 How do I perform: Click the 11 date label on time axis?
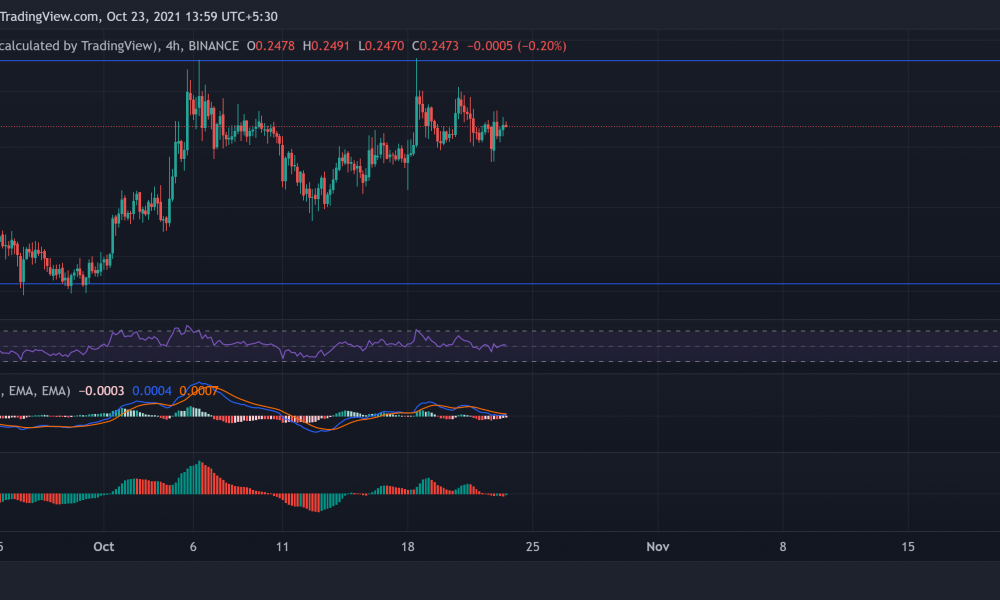tap(283, 546)
